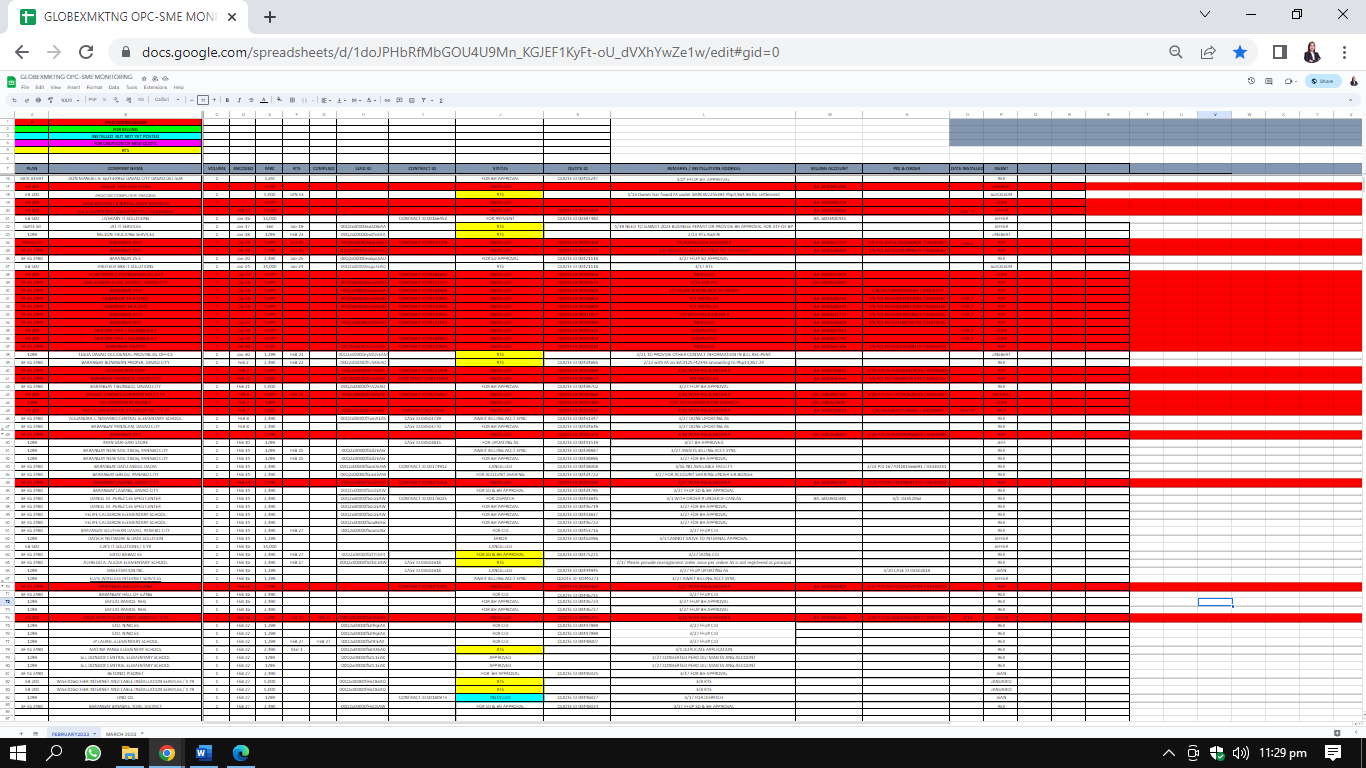The image size is (1366, 768).
Task: Click the undo icon in Sheets toolbar
Action: tap(14, 100)
